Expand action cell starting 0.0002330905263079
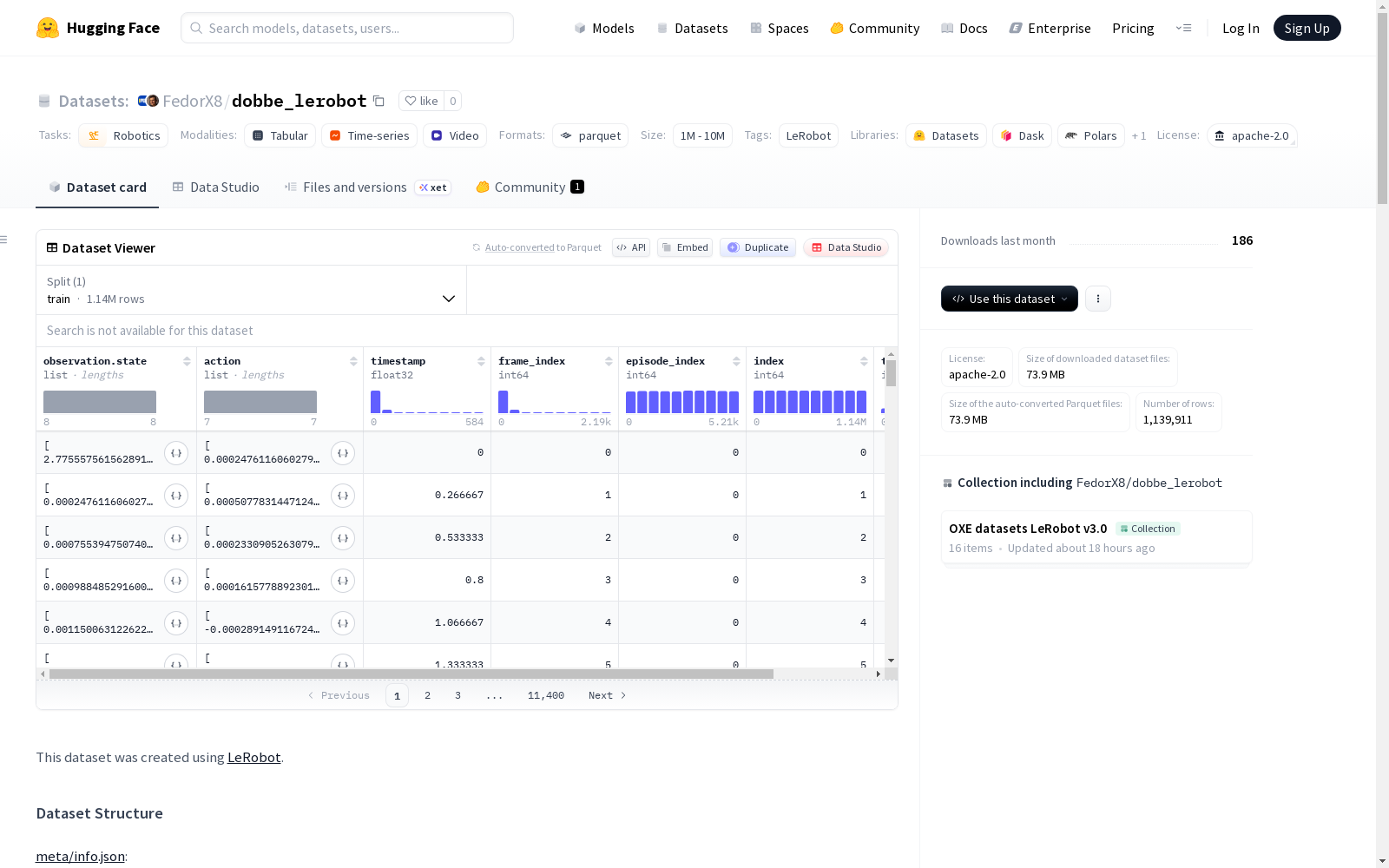This screenshot has width=1389, height=868. (343, 537)
